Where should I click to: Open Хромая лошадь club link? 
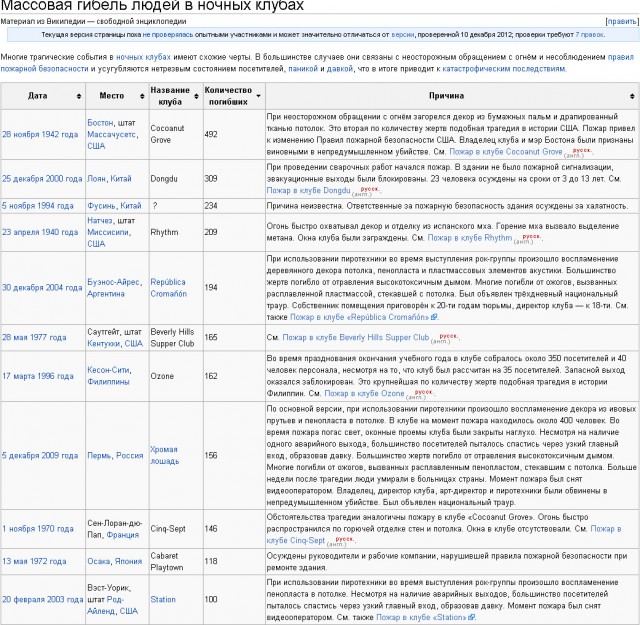(x=168, y=455)
